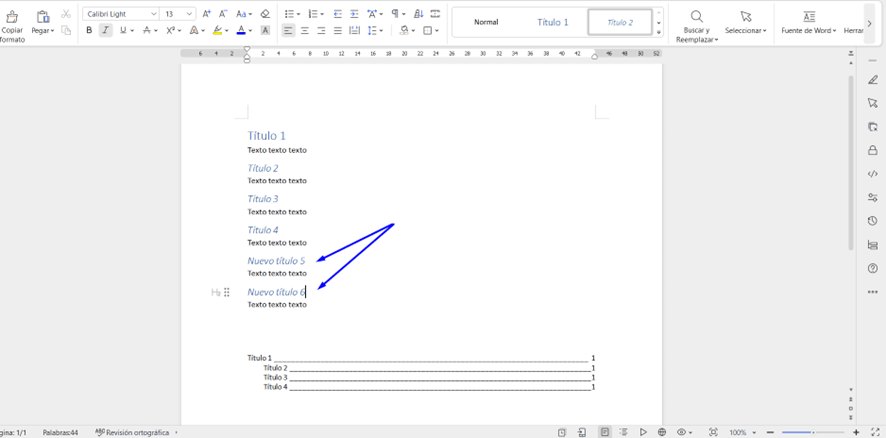This screenshot has width=886, height=438.
Task: Open the code icon in right sidebar
Action: [873, 174]
